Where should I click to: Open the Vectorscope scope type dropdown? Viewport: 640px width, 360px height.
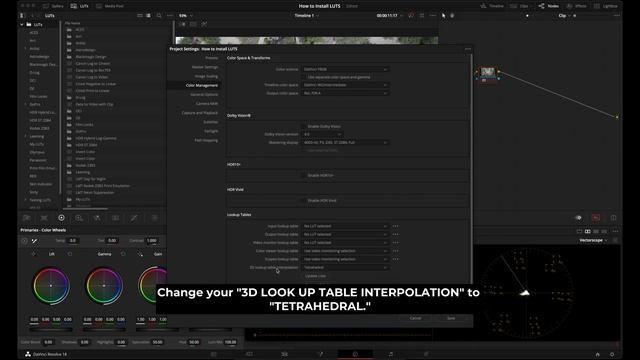pos(593,240)
